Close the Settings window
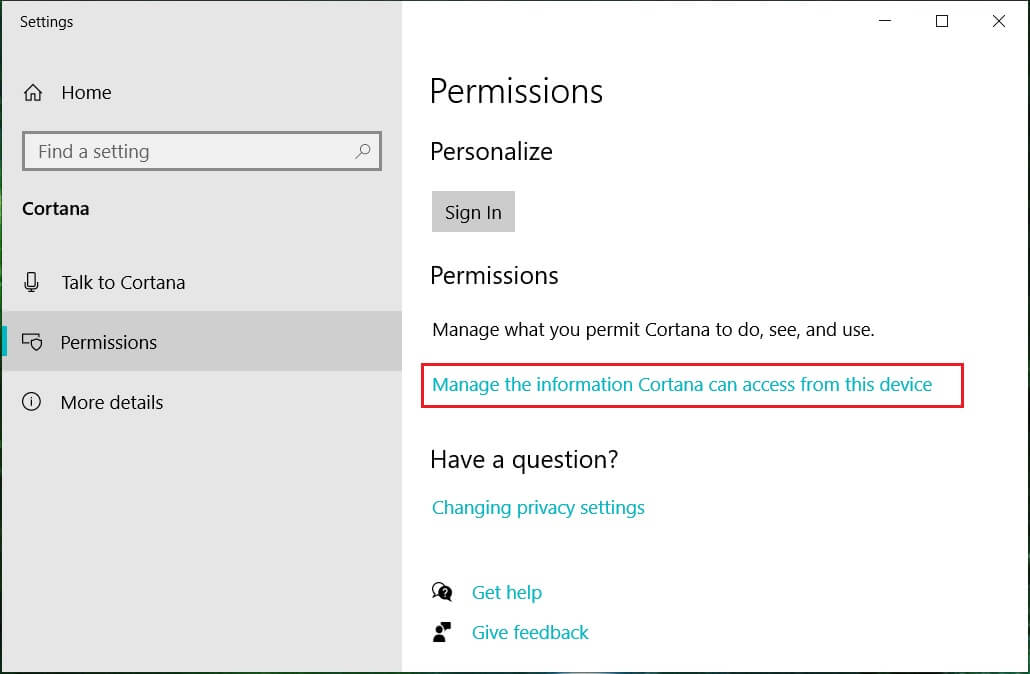Viewport: 1030px width, 674px height. pos(998,21)
